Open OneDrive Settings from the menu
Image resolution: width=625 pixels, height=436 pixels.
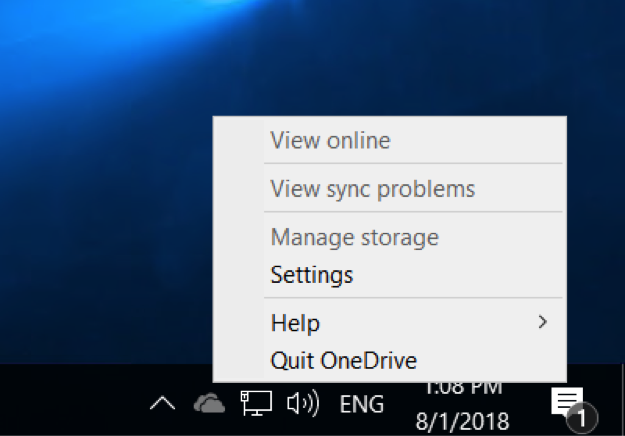[x=311, y=273]
